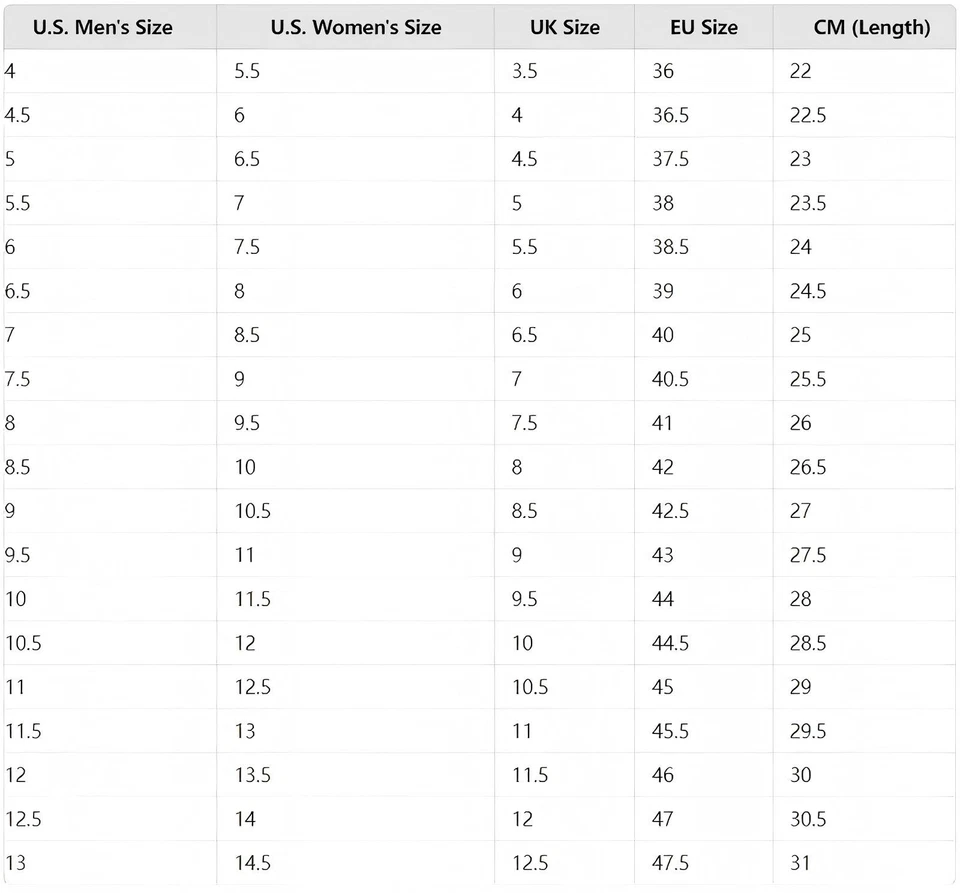Image resolution: width=960 pixels, height=893 pixels.
Task: Click EU size 47.5 cell
Action: pyautogui.click(x=670, y=863)
